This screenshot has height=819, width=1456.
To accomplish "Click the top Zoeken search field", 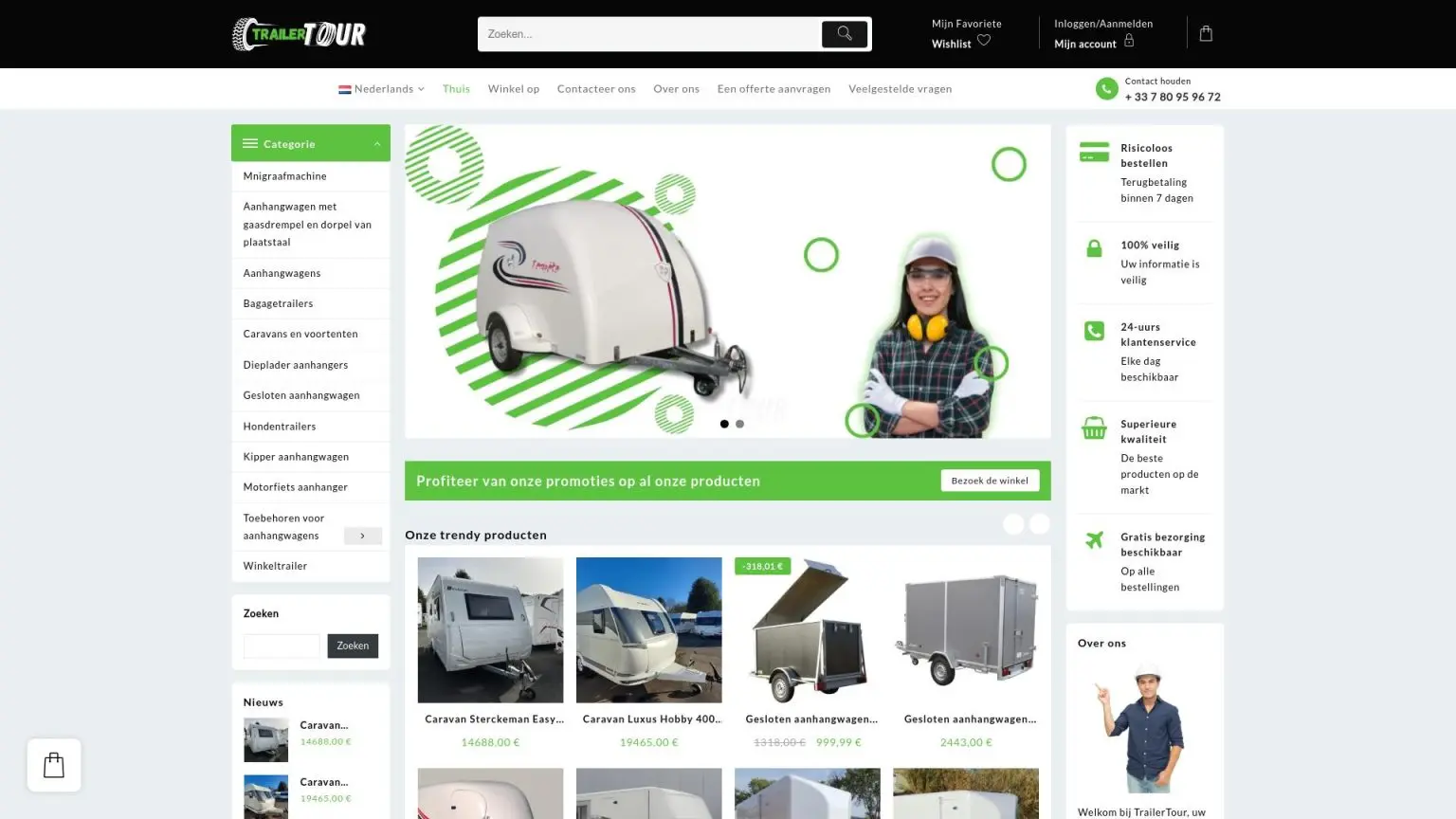I will [649, 34].
